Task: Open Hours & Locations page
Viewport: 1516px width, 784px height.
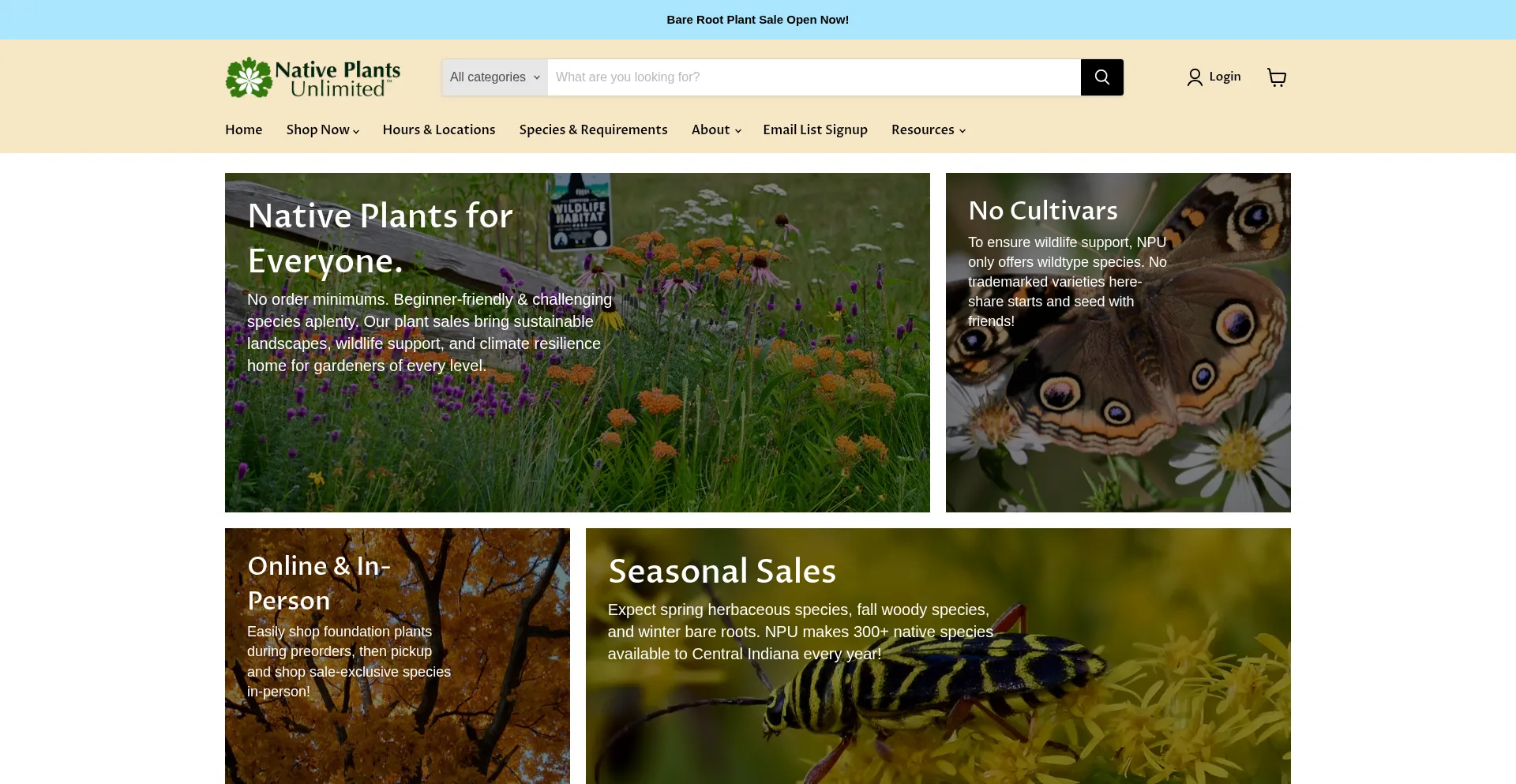Action: point(438,129)
